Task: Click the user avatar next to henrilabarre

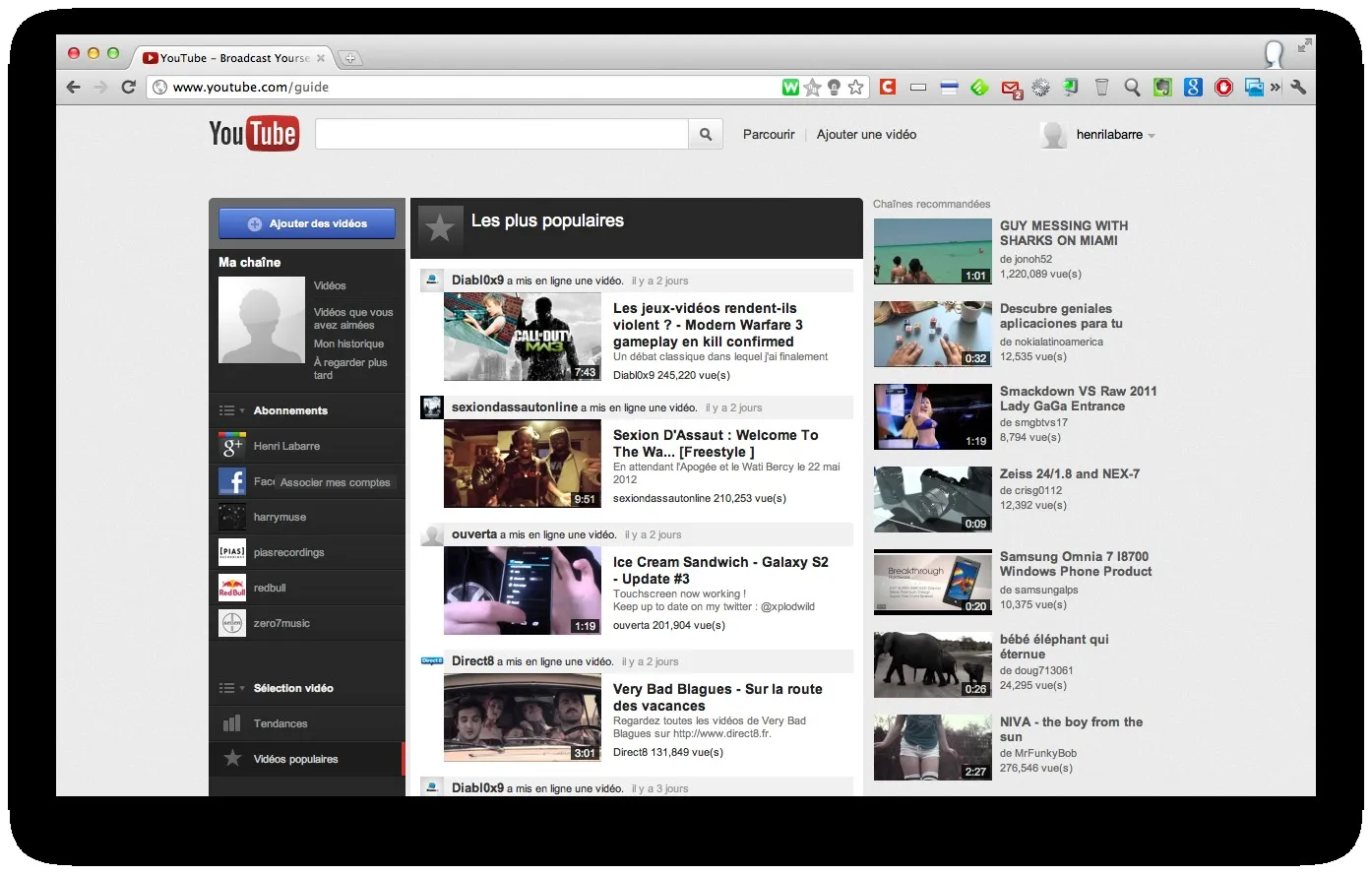Action: (x=1054, y=135)
